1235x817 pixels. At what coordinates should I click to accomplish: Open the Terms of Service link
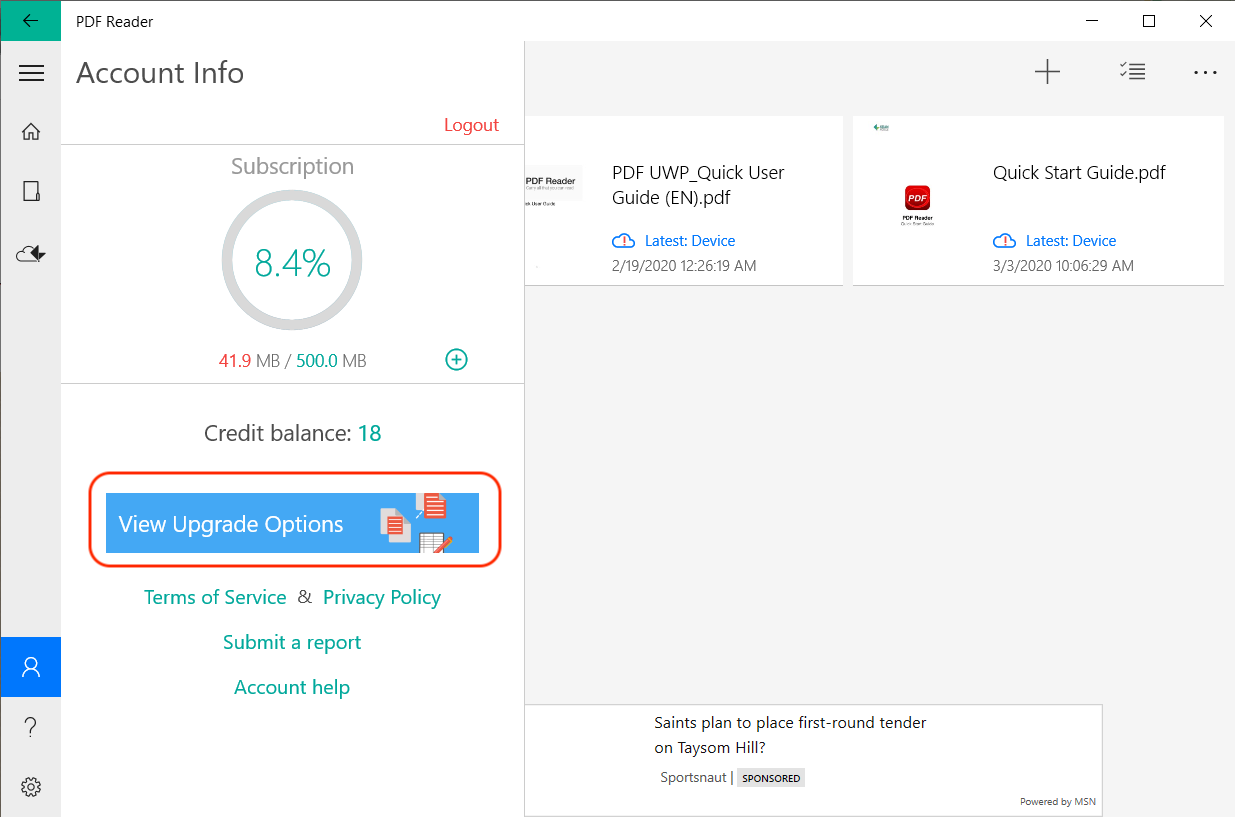click(215, 597)
